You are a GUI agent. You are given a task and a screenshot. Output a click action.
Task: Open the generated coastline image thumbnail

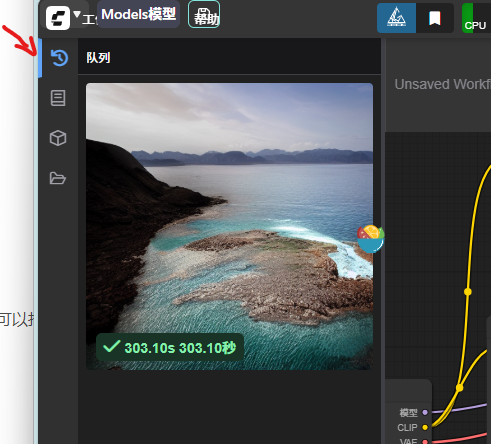[x=229, y=226]
